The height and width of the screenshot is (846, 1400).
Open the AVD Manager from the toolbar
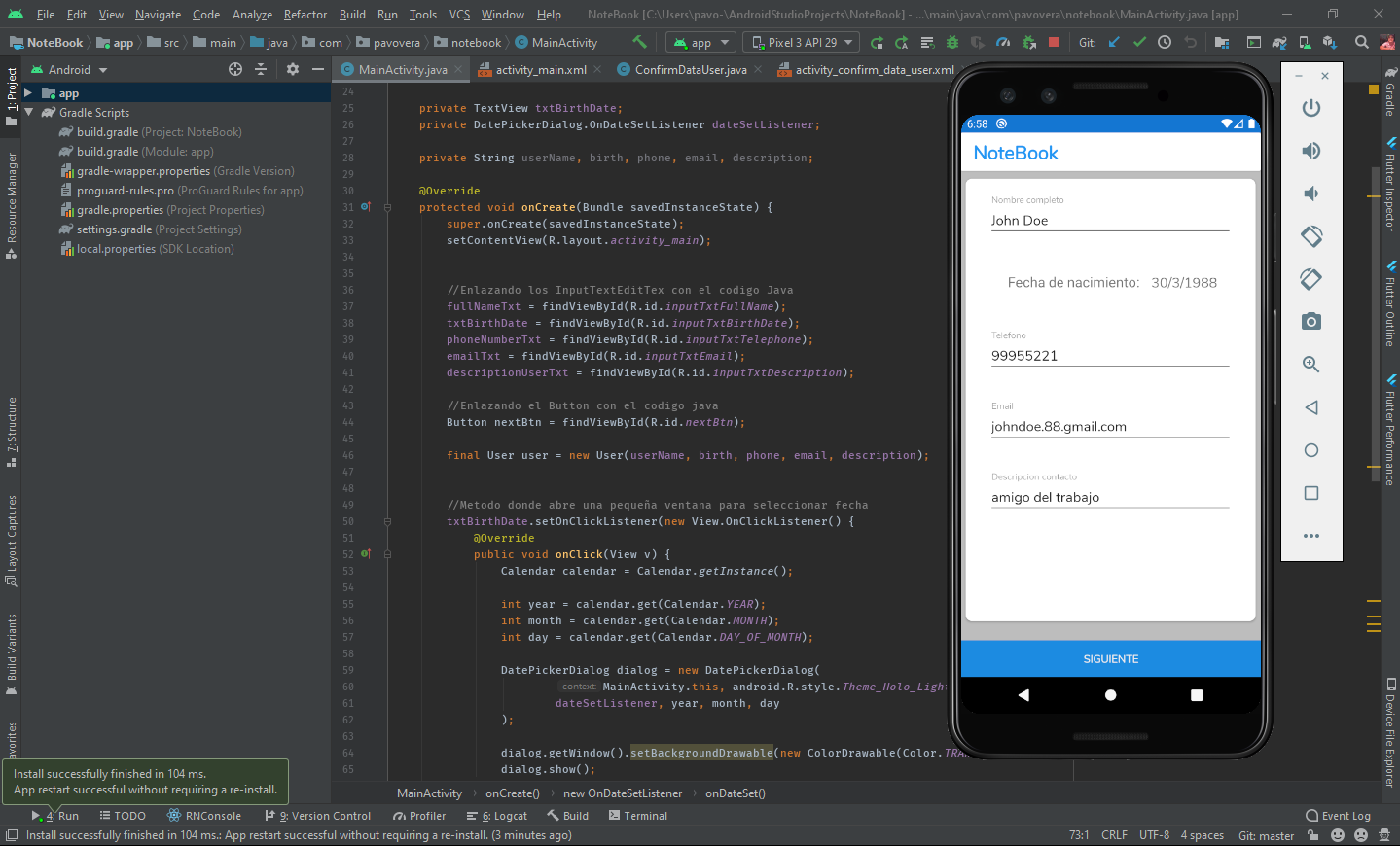(1304, 43)
